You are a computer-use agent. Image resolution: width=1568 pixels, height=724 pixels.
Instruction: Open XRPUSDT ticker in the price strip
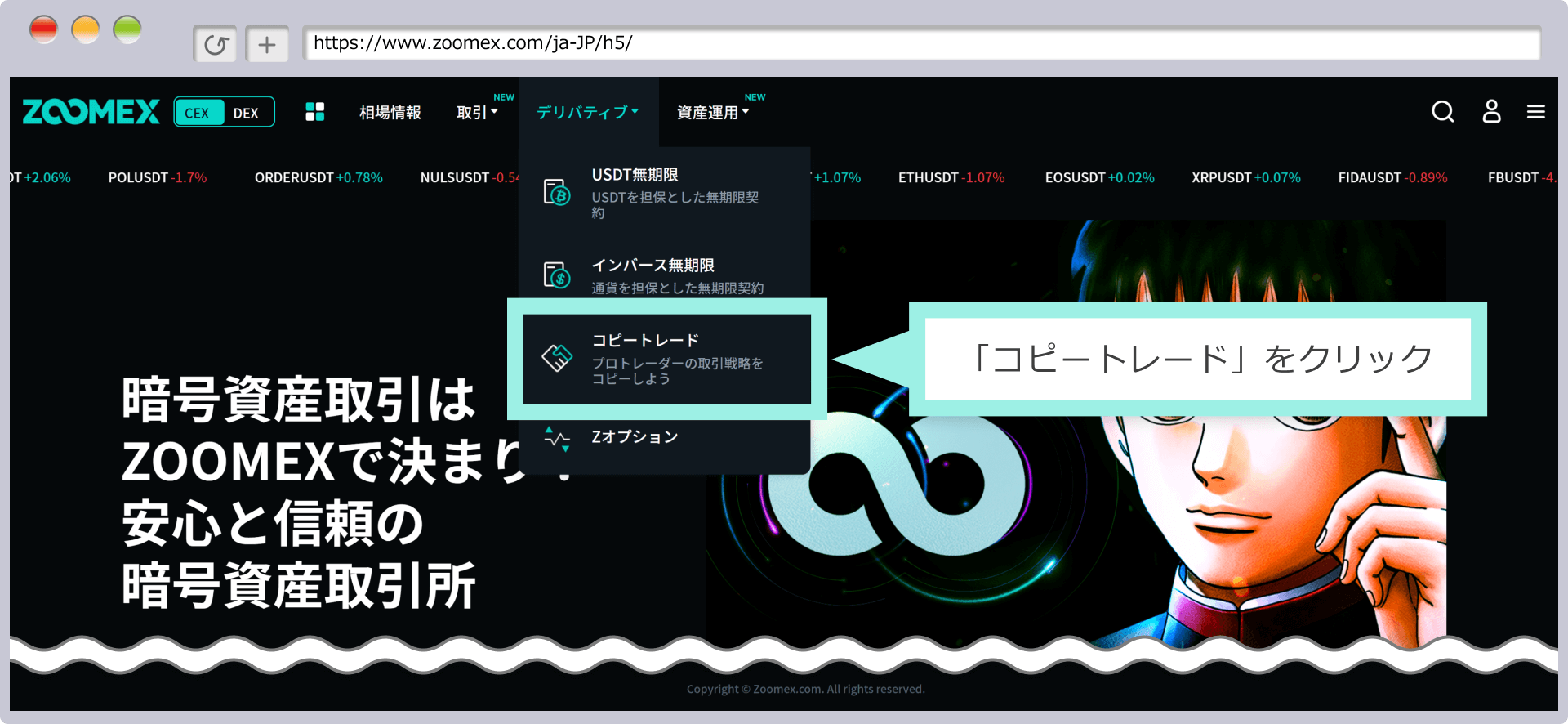coord(1245,177)
